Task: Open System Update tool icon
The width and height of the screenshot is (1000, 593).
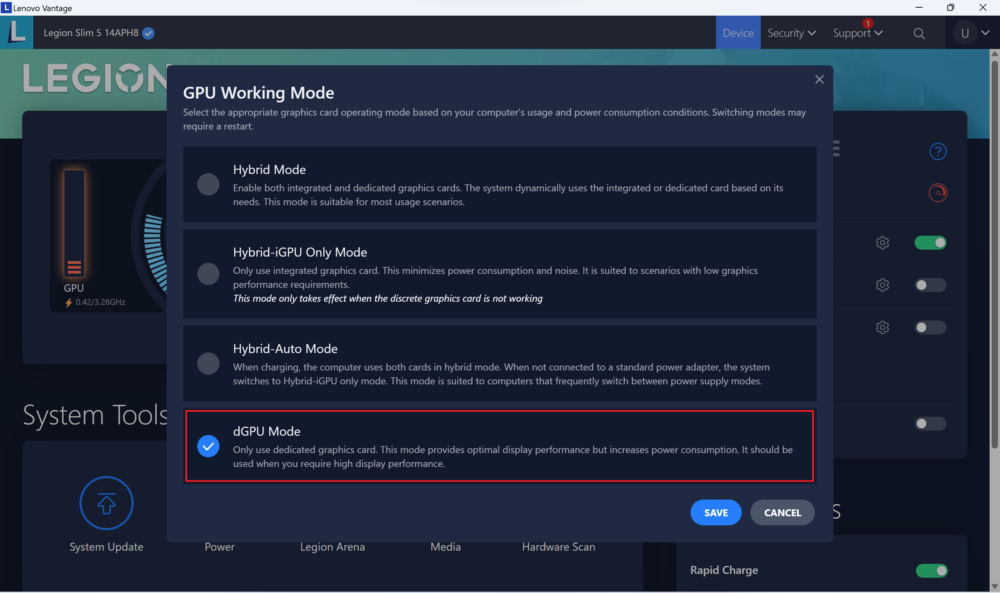Action: click(x=106, y=503)
